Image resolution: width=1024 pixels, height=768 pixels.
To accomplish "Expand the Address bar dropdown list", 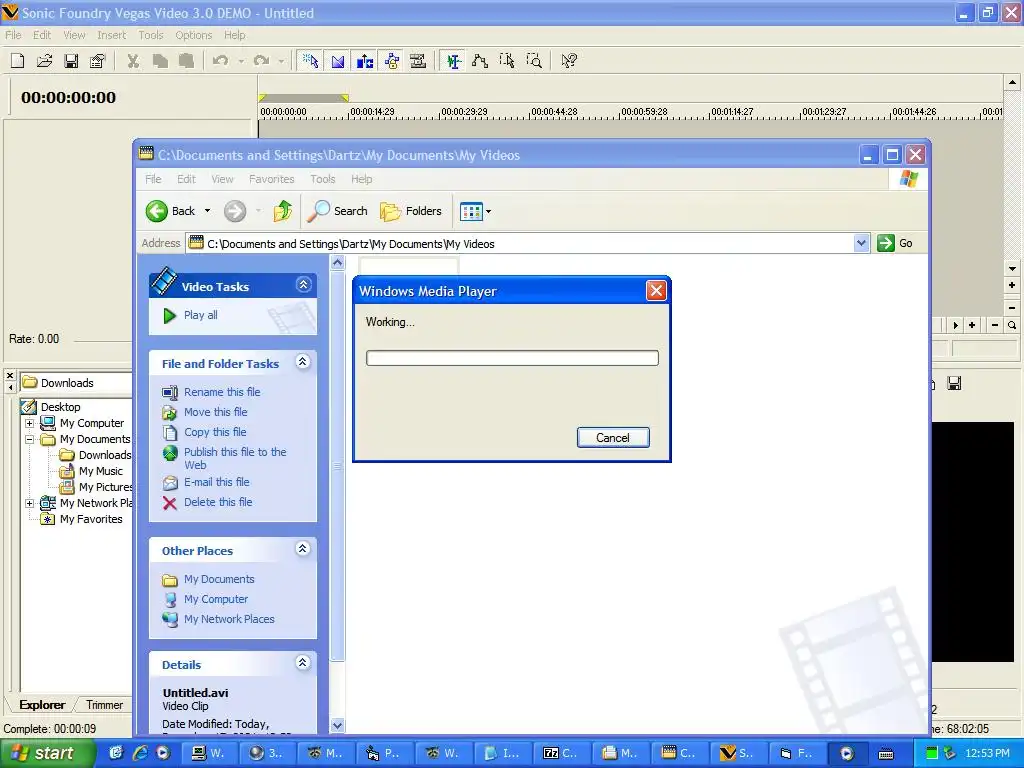I will [861, 243].
